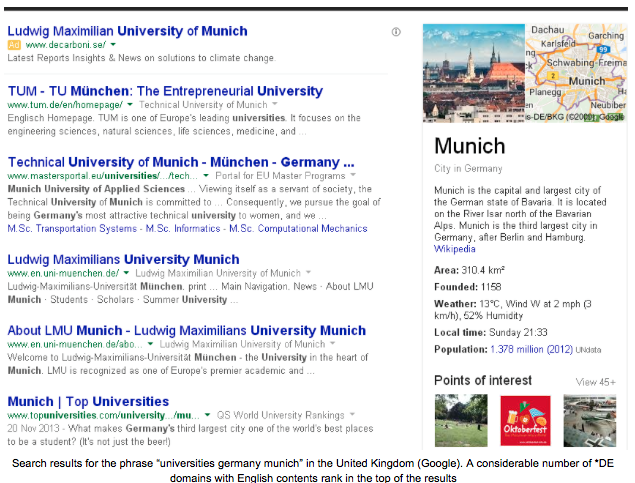
Task: Click 'Local time: Sunday 21:33' line
Action: [x=490, y=333]
